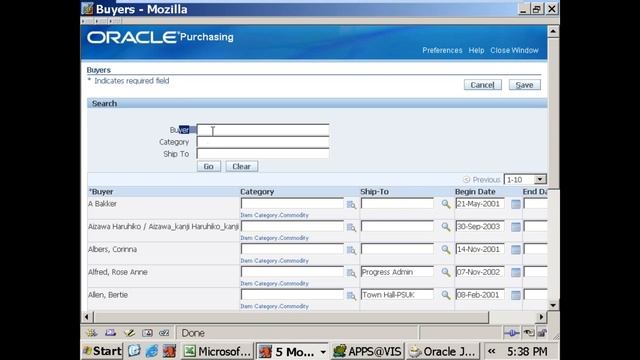Image resolution: width=640 pixels, height=360 pixels.
Task: Click Preferences link in header
Action: coord(442,50)
